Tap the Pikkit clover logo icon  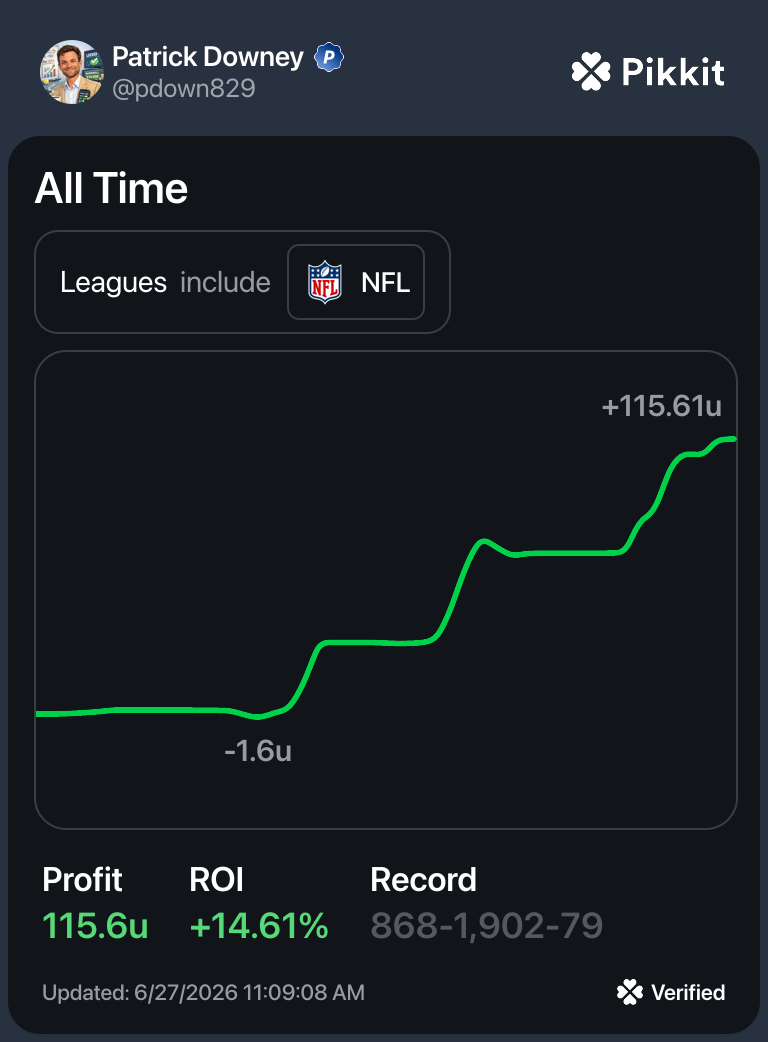coord(591,71)
